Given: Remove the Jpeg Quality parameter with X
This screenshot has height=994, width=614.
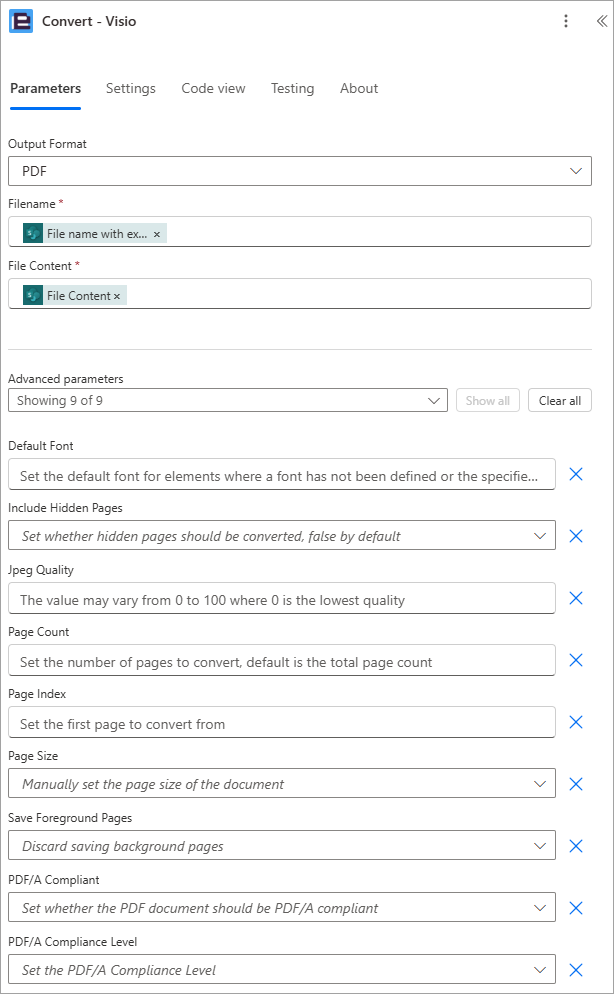Looking at the screenshot, I should pyautogui.click(x=576, y=598).
